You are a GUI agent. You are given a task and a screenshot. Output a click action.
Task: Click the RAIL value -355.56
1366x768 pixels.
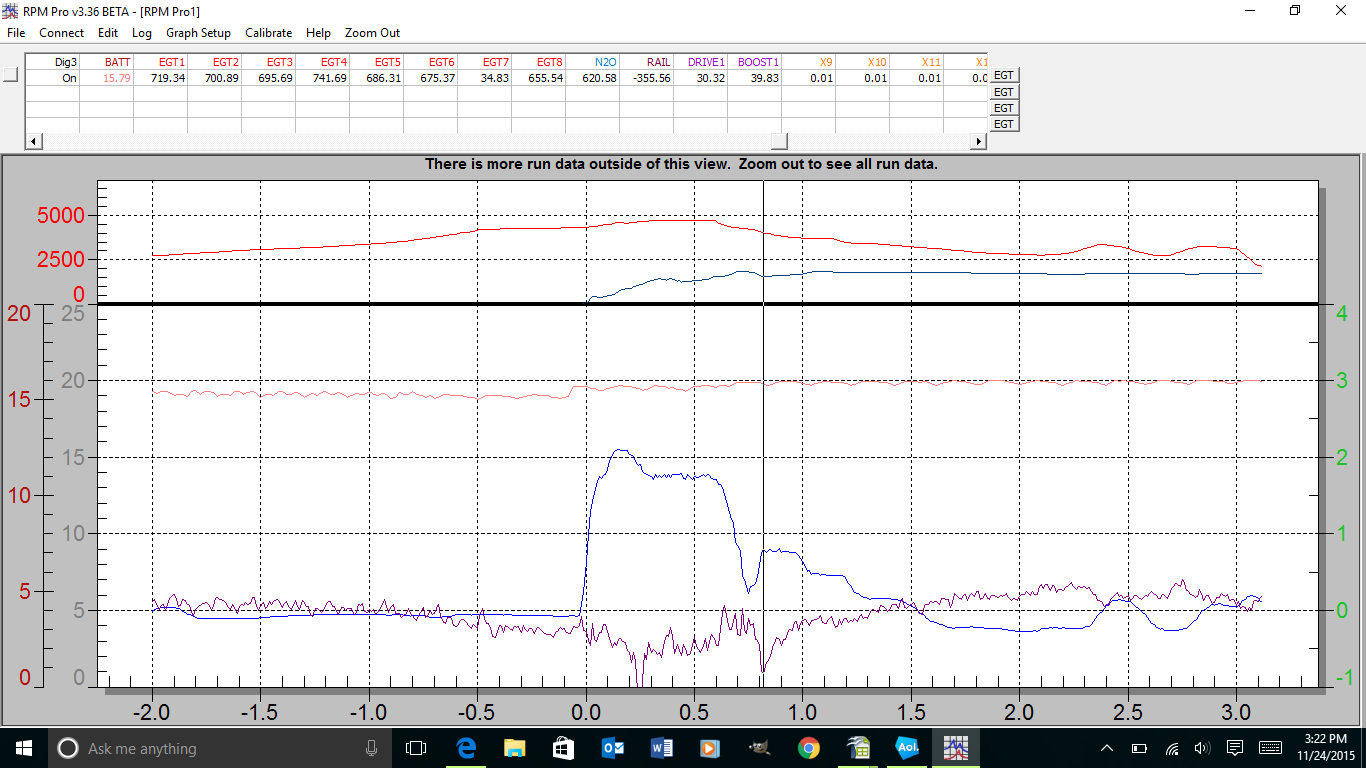click(652, 78)
